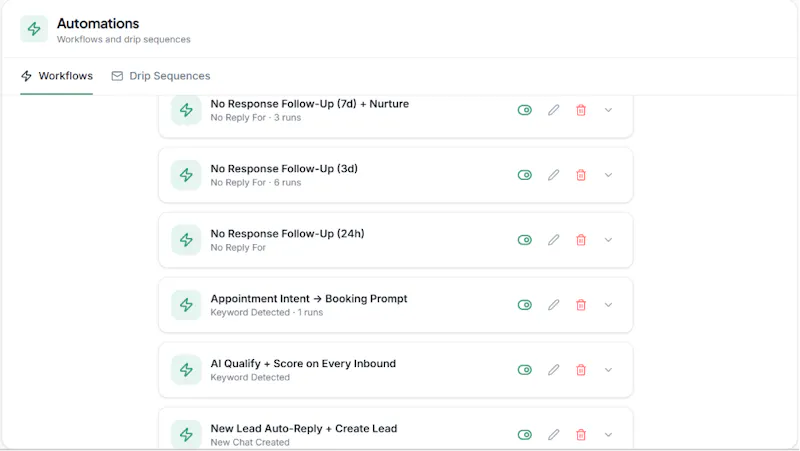Edit Appointment Intent → Booking Prompt workflow
The height and width of the screenshot is (451, 800).
(554, 305)
